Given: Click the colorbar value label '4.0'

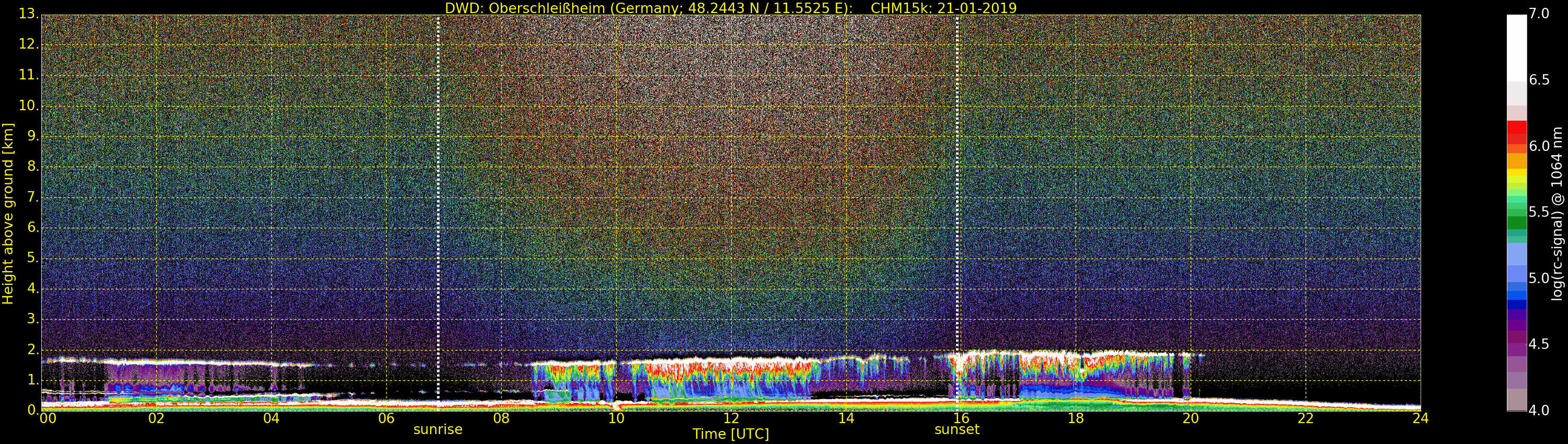Looking at the screenshot, I should tap(1539, 411).
